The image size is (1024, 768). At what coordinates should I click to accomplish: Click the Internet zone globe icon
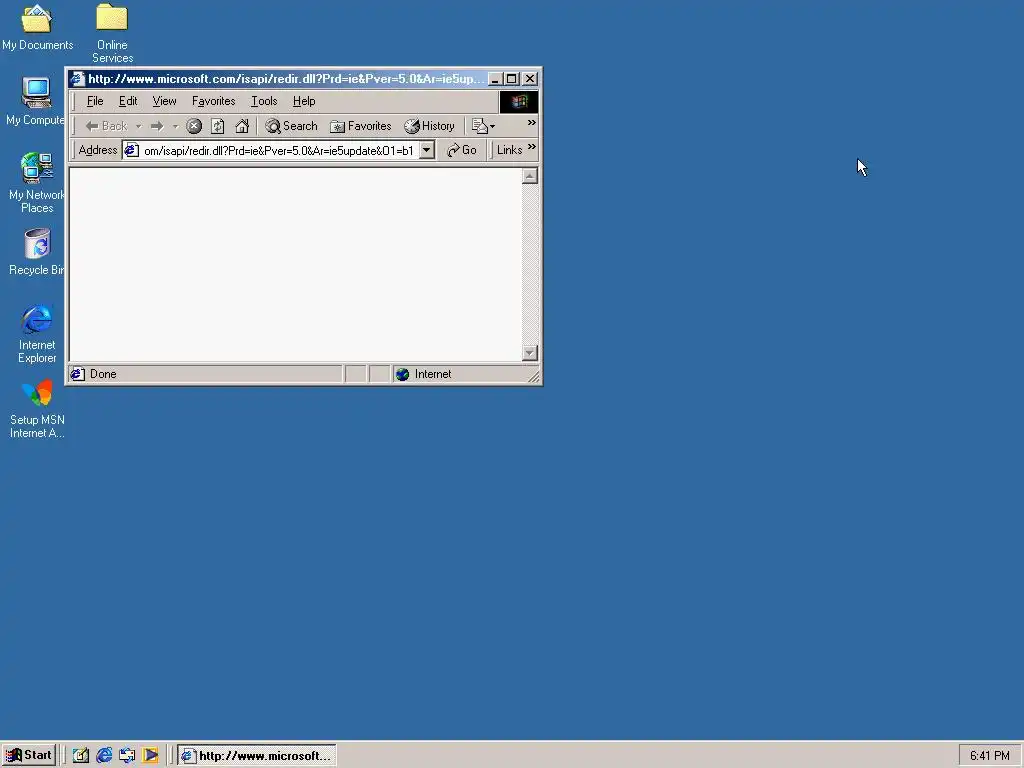[402, 374]
